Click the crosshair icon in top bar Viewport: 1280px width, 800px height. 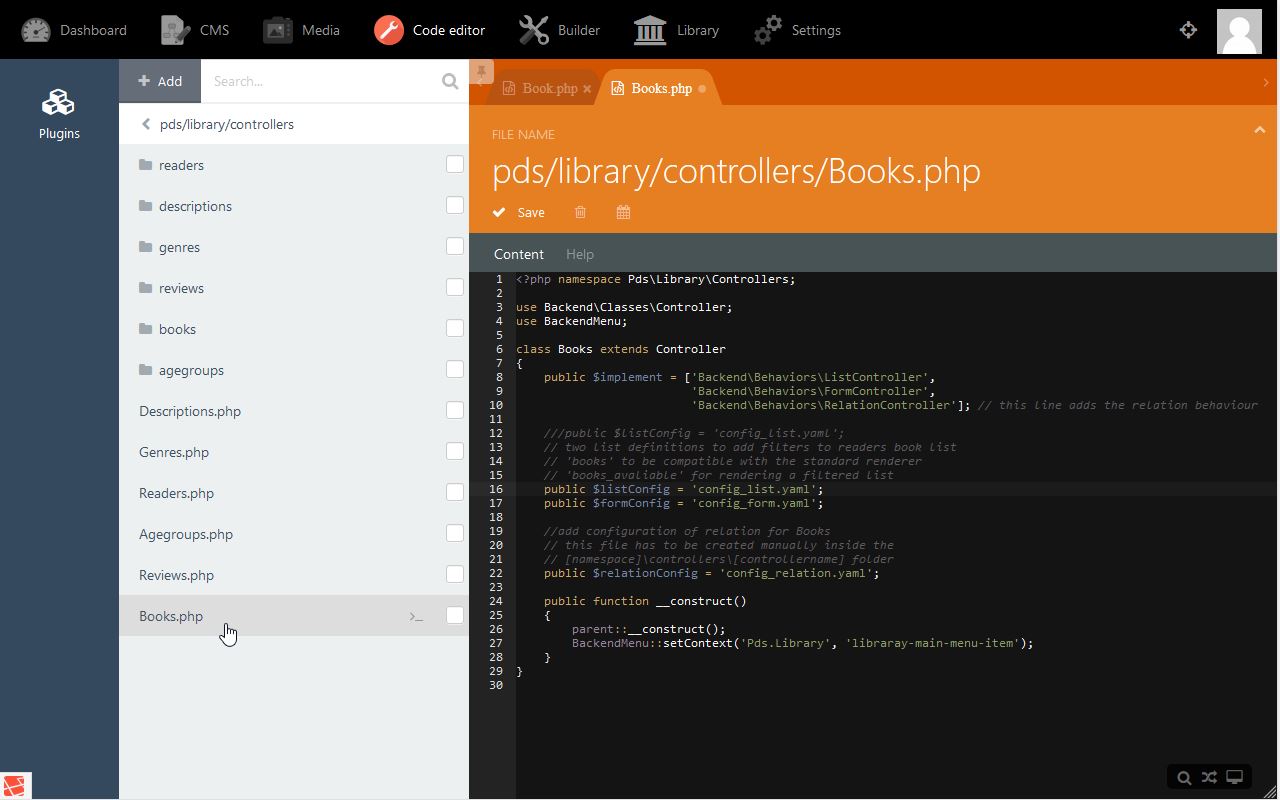1188,30
